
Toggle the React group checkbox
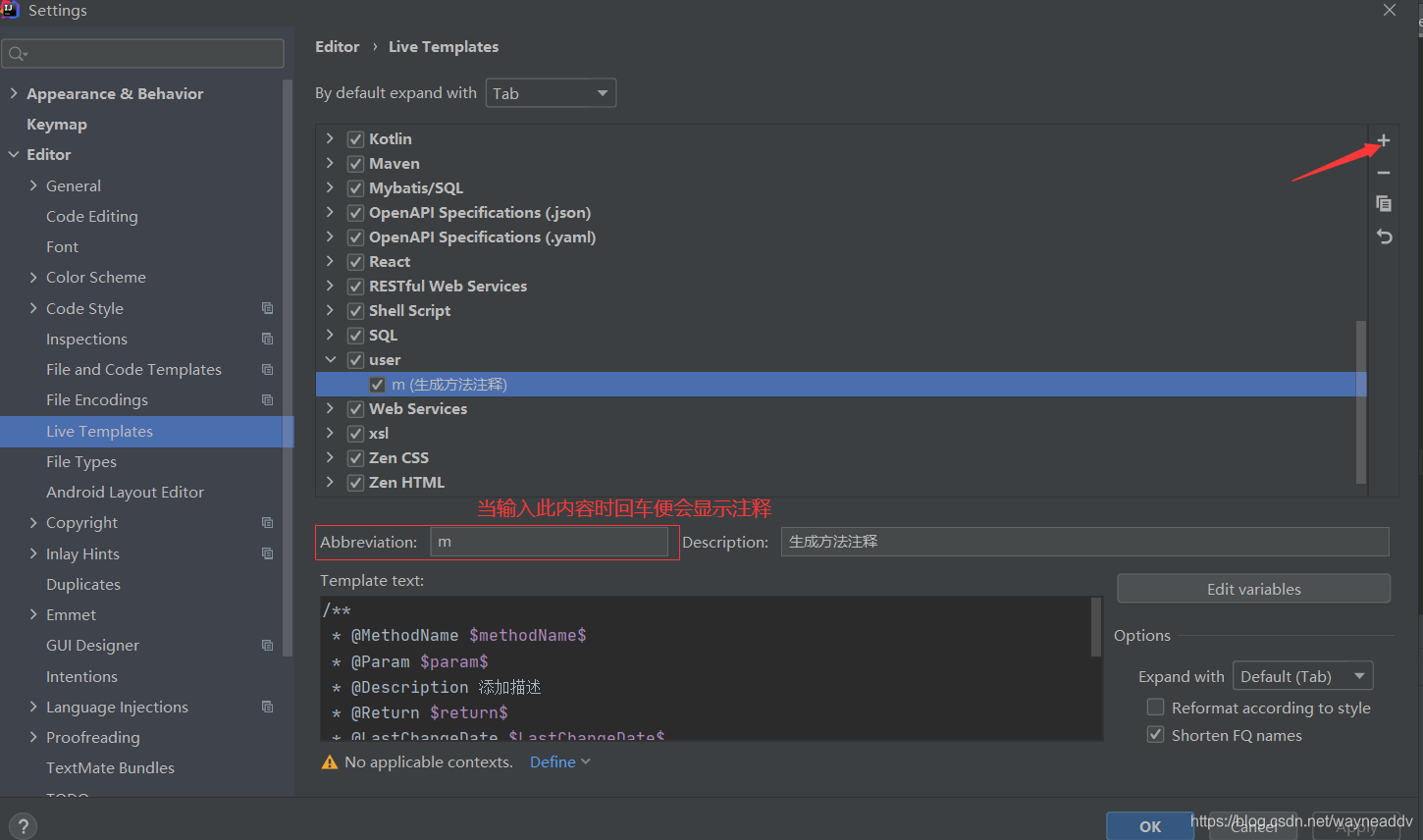(x=355, y=262)
